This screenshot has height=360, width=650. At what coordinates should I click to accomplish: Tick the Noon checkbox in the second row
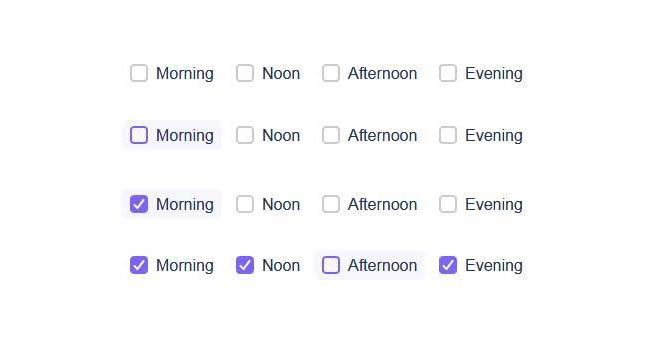point(245,135)
